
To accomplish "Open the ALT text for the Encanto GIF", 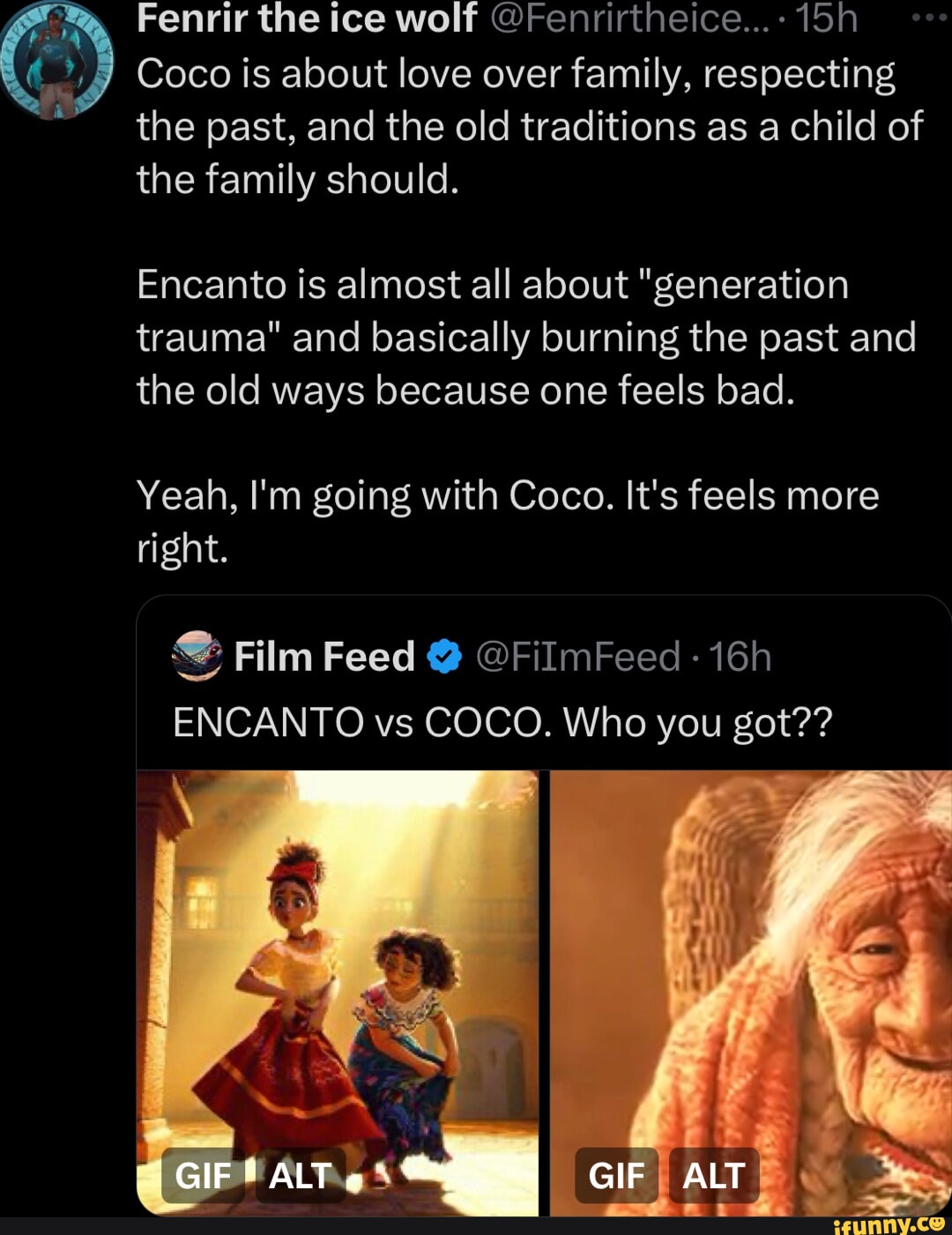I will coord(300,1175).
